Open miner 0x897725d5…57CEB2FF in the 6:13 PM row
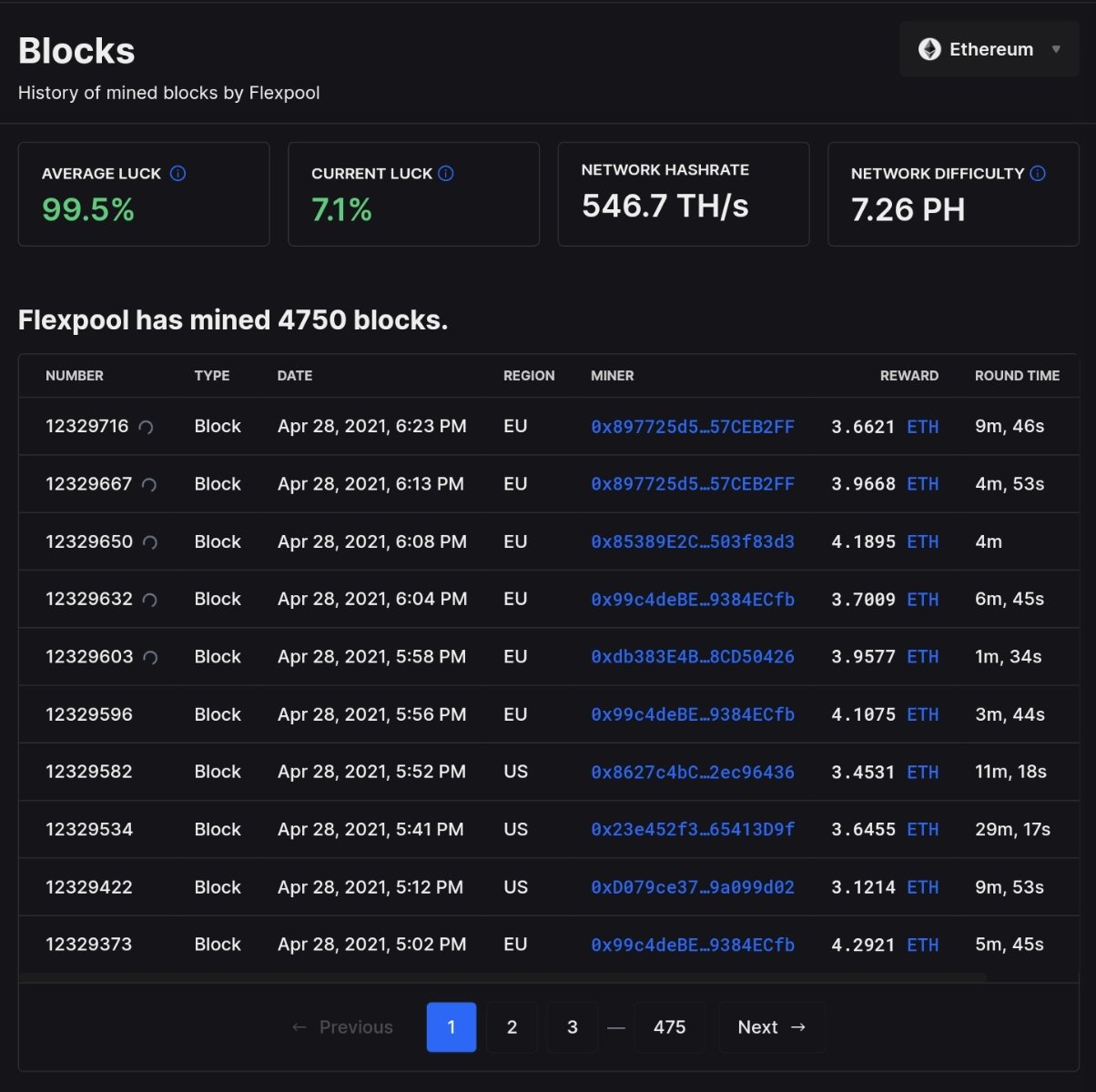This screenshot has height=1092, width=1096. tap(693, 484)
